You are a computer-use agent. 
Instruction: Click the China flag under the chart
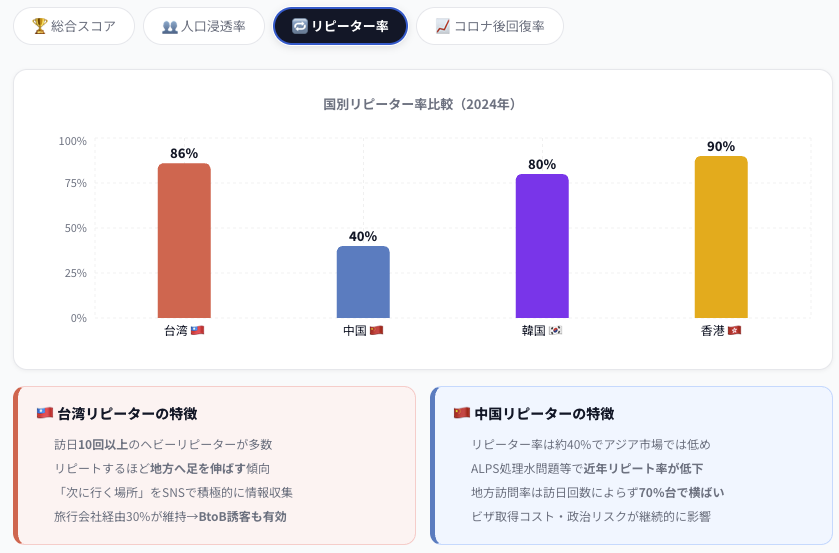pyautogui.click(x=376, y=330)
